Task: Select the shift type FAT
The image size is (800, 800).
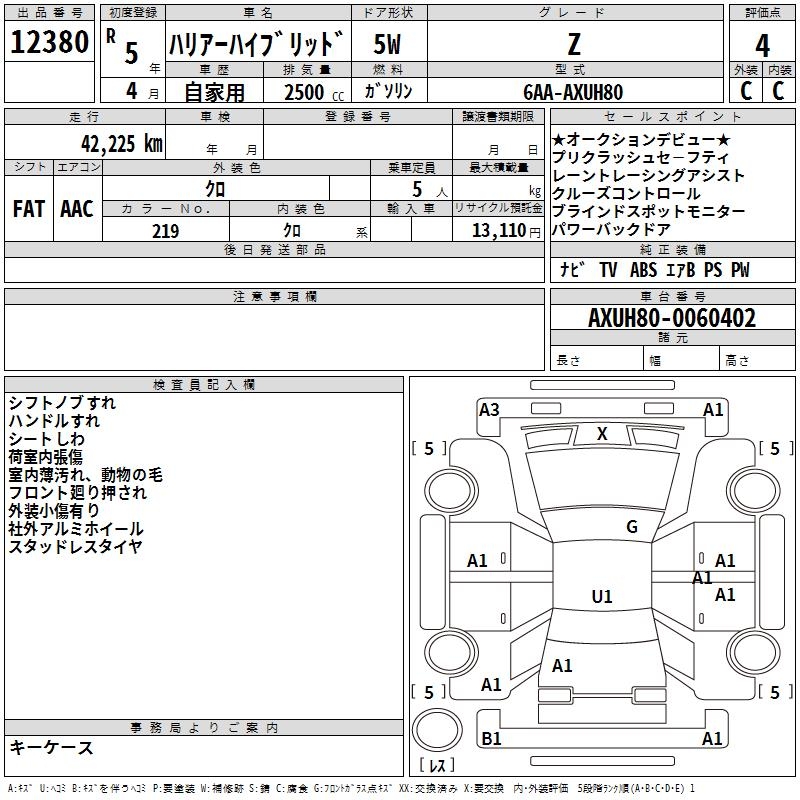Action: point(29,209)
